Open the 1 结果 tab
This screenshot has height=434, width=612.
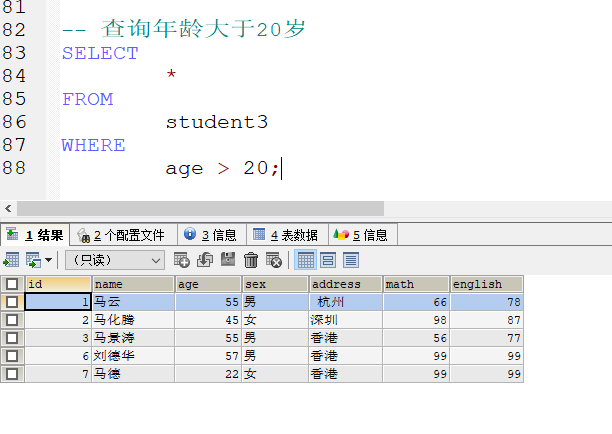35,235
